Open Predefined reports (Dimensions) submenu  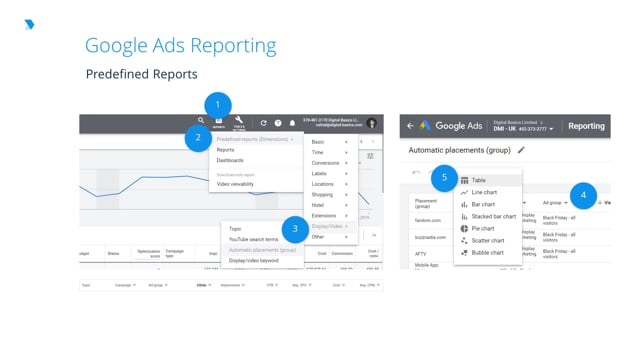click(x=256, y=139)
